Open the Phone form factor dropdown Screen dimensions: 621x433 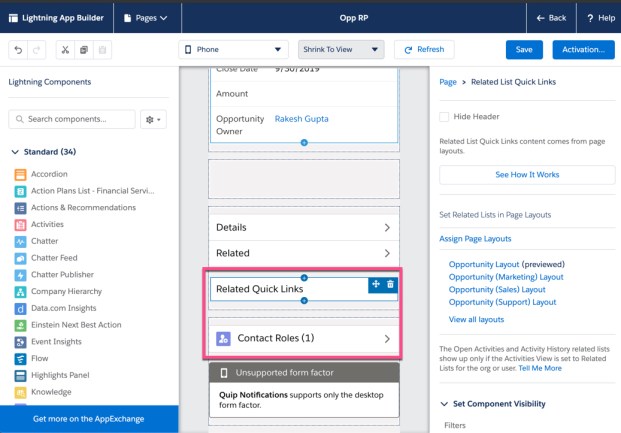point(233,50)
